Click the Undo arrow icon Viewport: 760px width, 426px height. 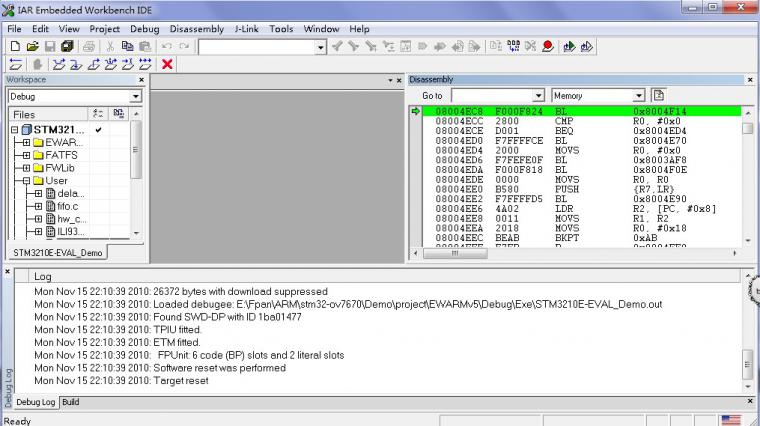coord(167,47)
